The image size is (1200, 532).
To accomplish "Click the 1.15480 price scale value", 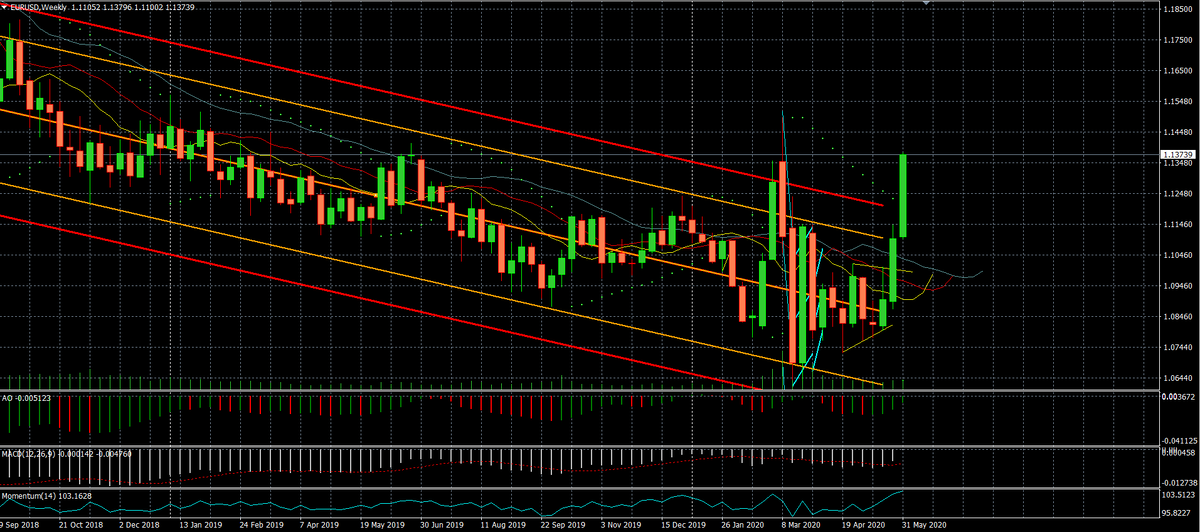I will [1178, 101].
